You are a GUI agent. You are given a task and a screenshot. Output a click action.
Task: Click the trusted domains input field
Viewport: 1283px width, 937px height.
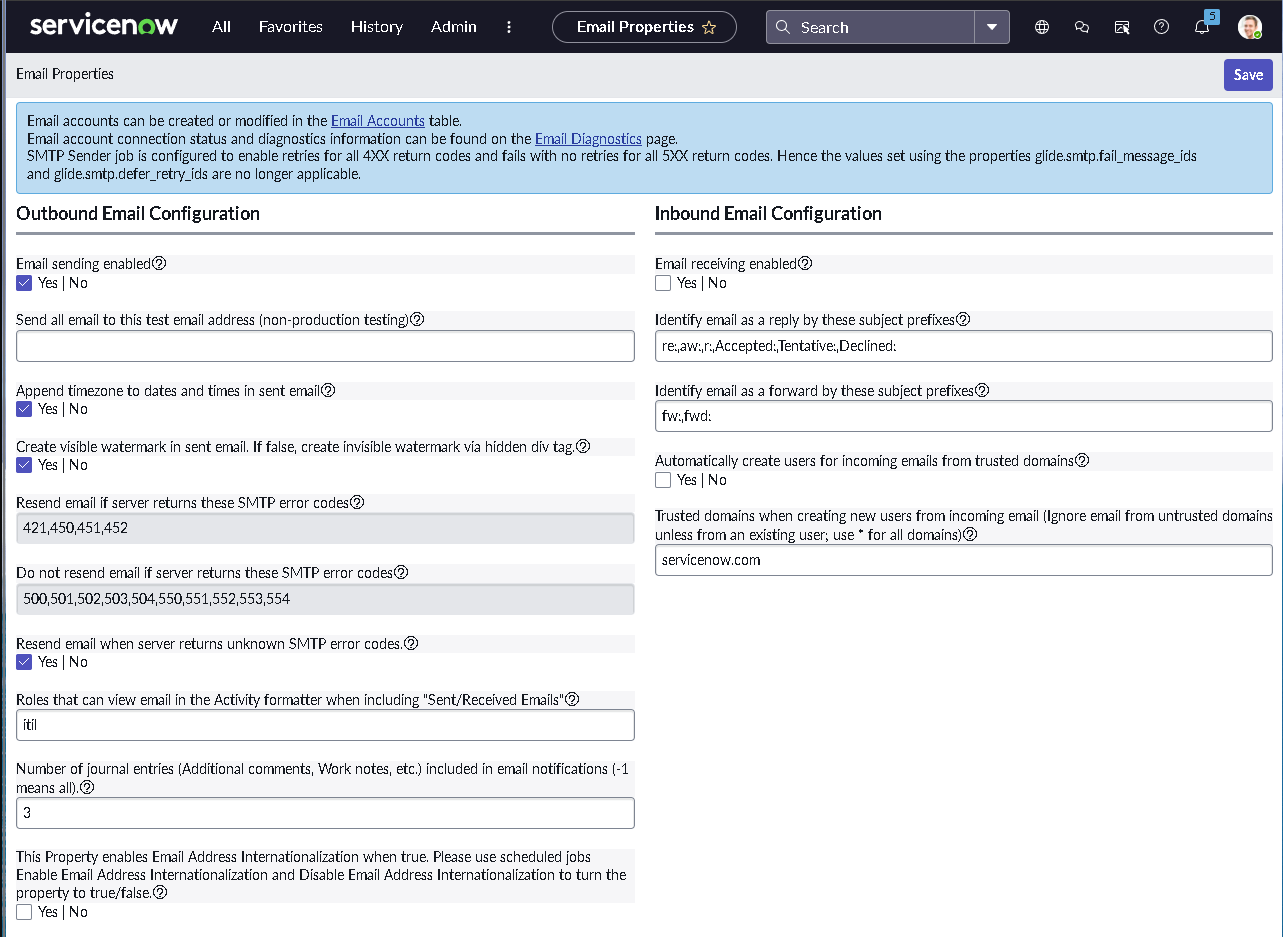(963, 560)
